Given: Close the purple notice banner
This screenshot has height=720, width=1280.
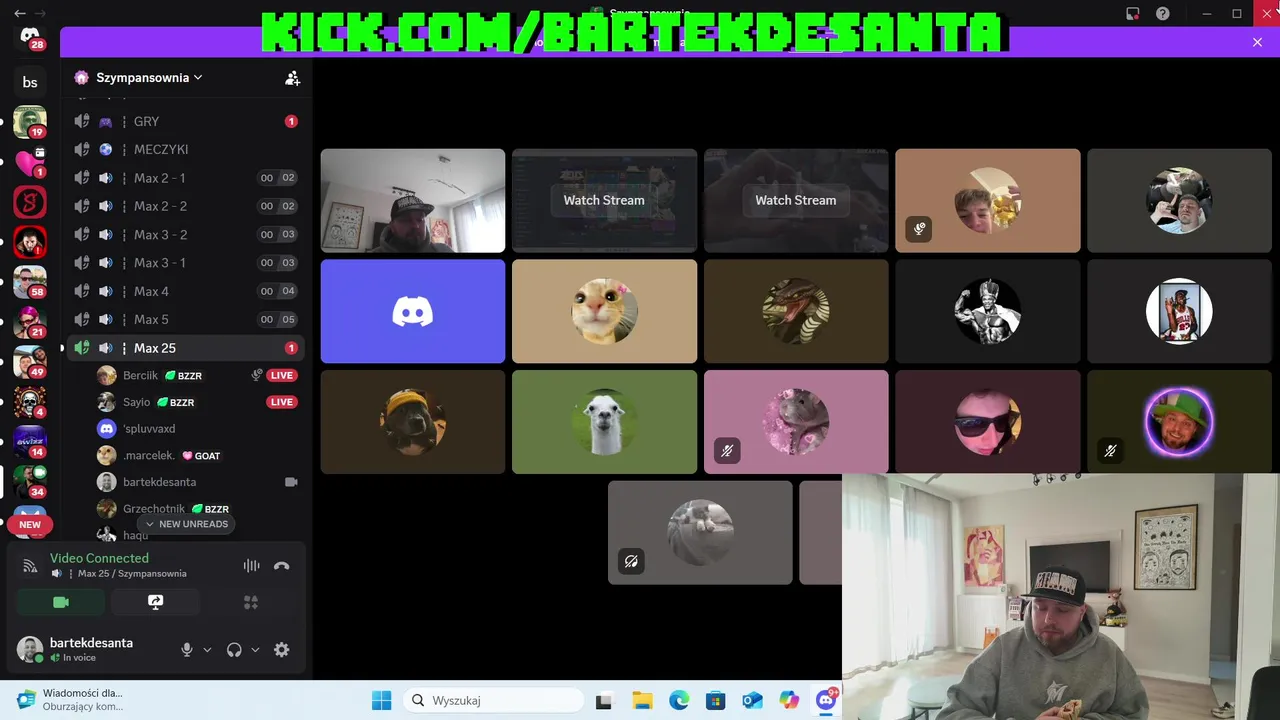Looking at the screenshot, I should pos(1257,42).
